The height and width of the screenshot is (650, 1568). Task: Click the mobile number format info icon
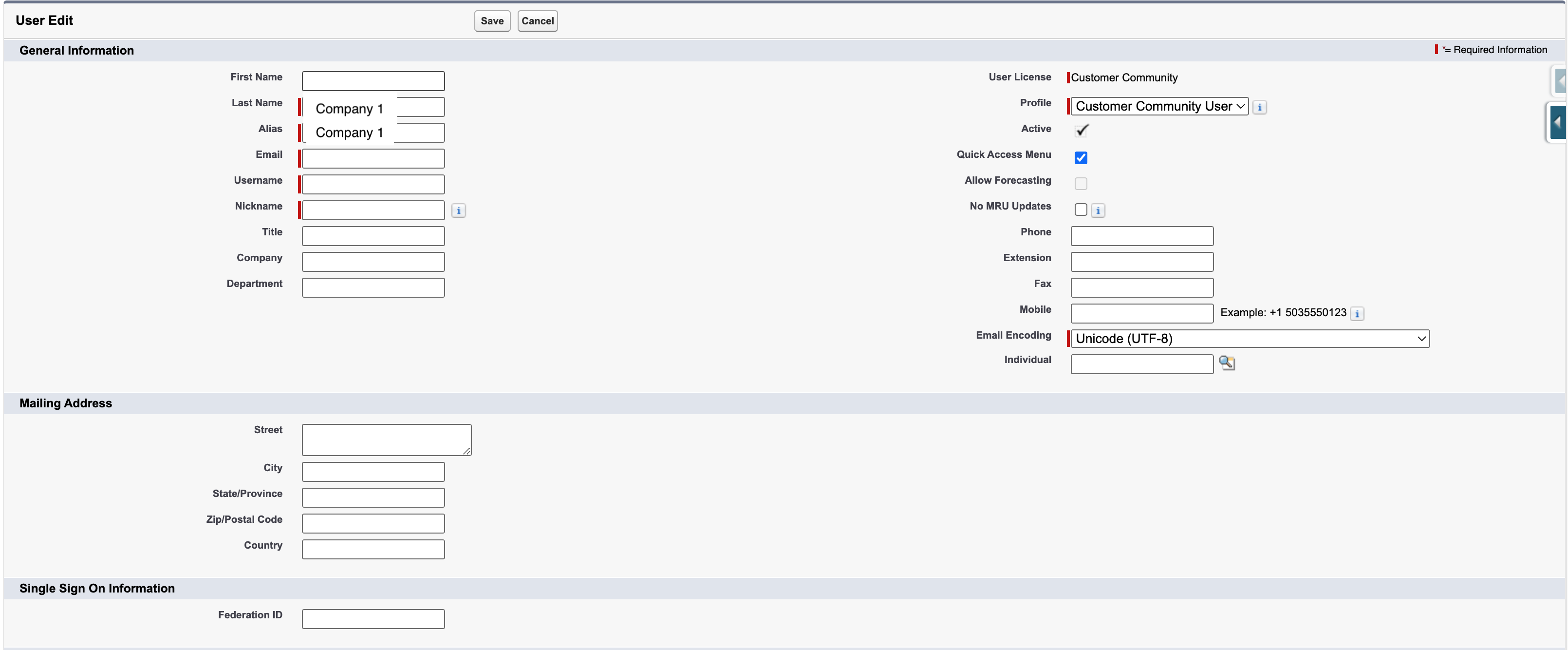(x=1358, y=314)
